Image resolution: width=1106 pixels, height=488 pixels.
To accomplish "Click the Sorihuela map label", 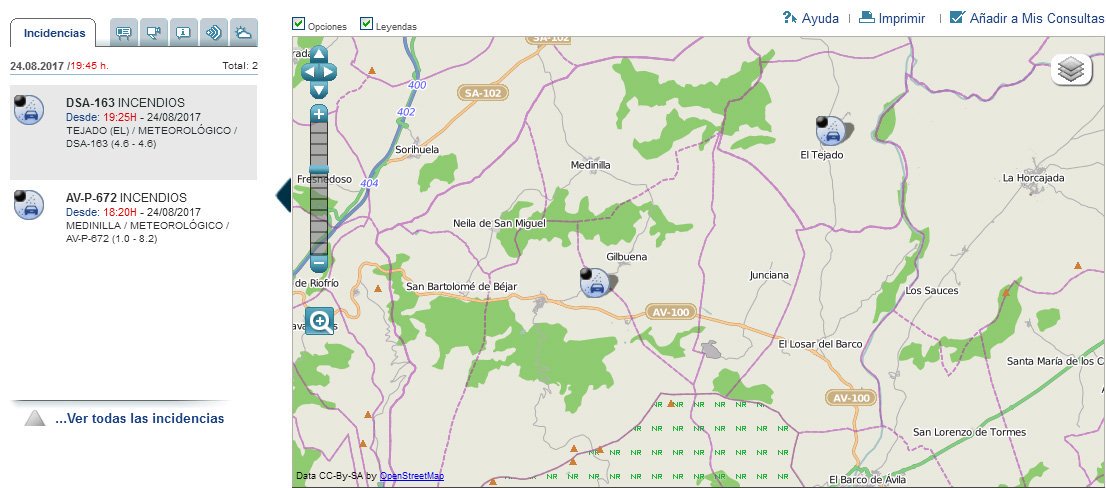I will (417, 150).
